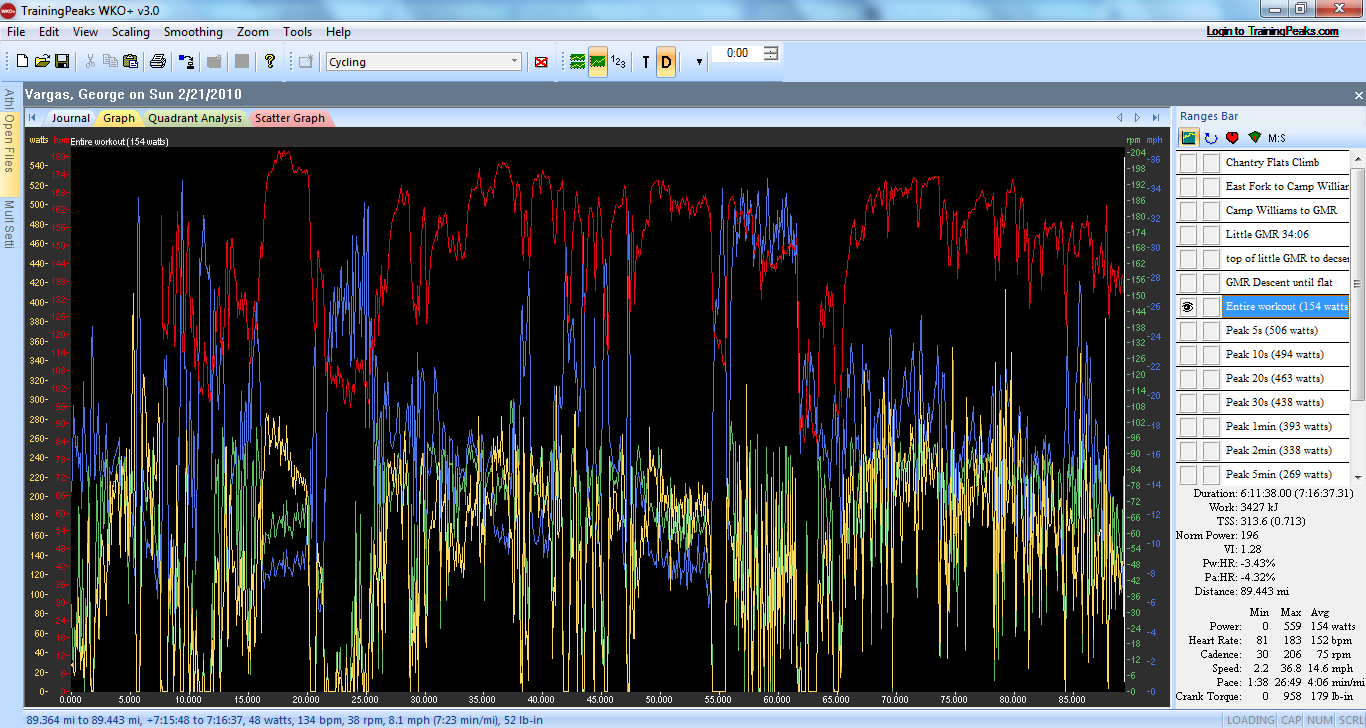Click the 0:00 smoothing time stepper

[771, 53]
